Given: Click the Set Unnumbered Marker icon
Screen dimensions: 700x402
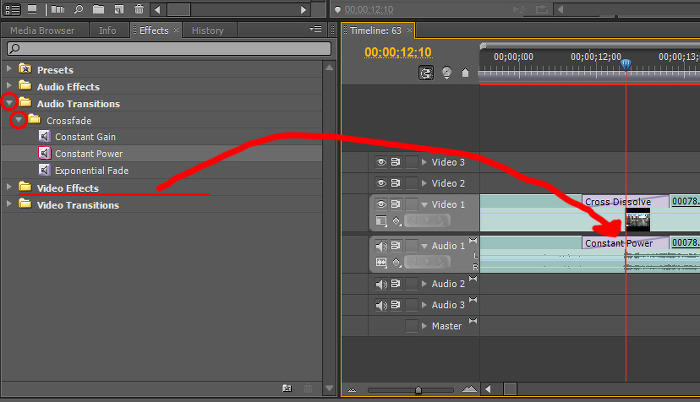Looking at the screenshot, I should (465, 72).
